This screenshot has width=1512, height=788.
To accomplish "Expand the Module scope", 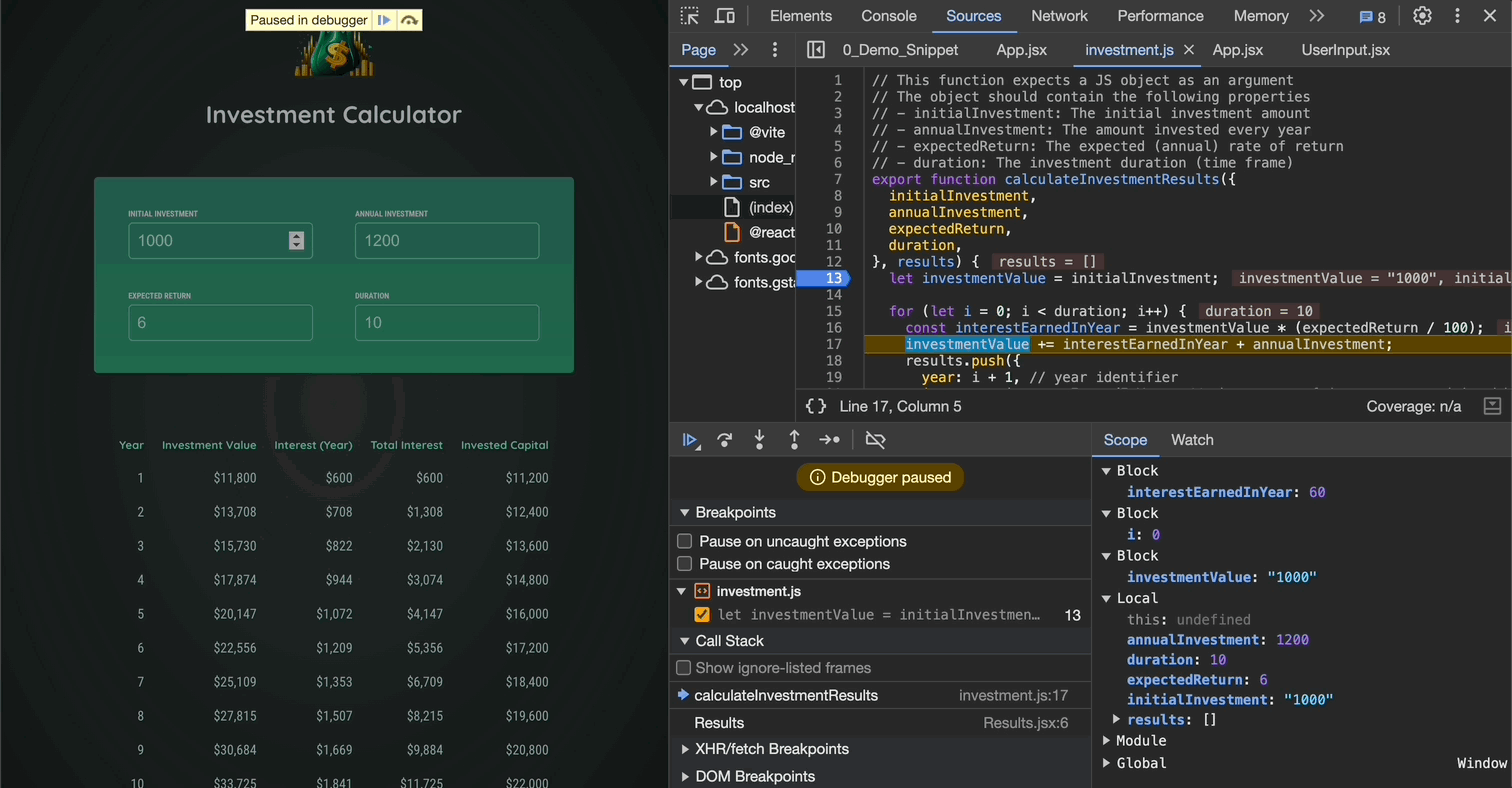I will click(1107, 741).
